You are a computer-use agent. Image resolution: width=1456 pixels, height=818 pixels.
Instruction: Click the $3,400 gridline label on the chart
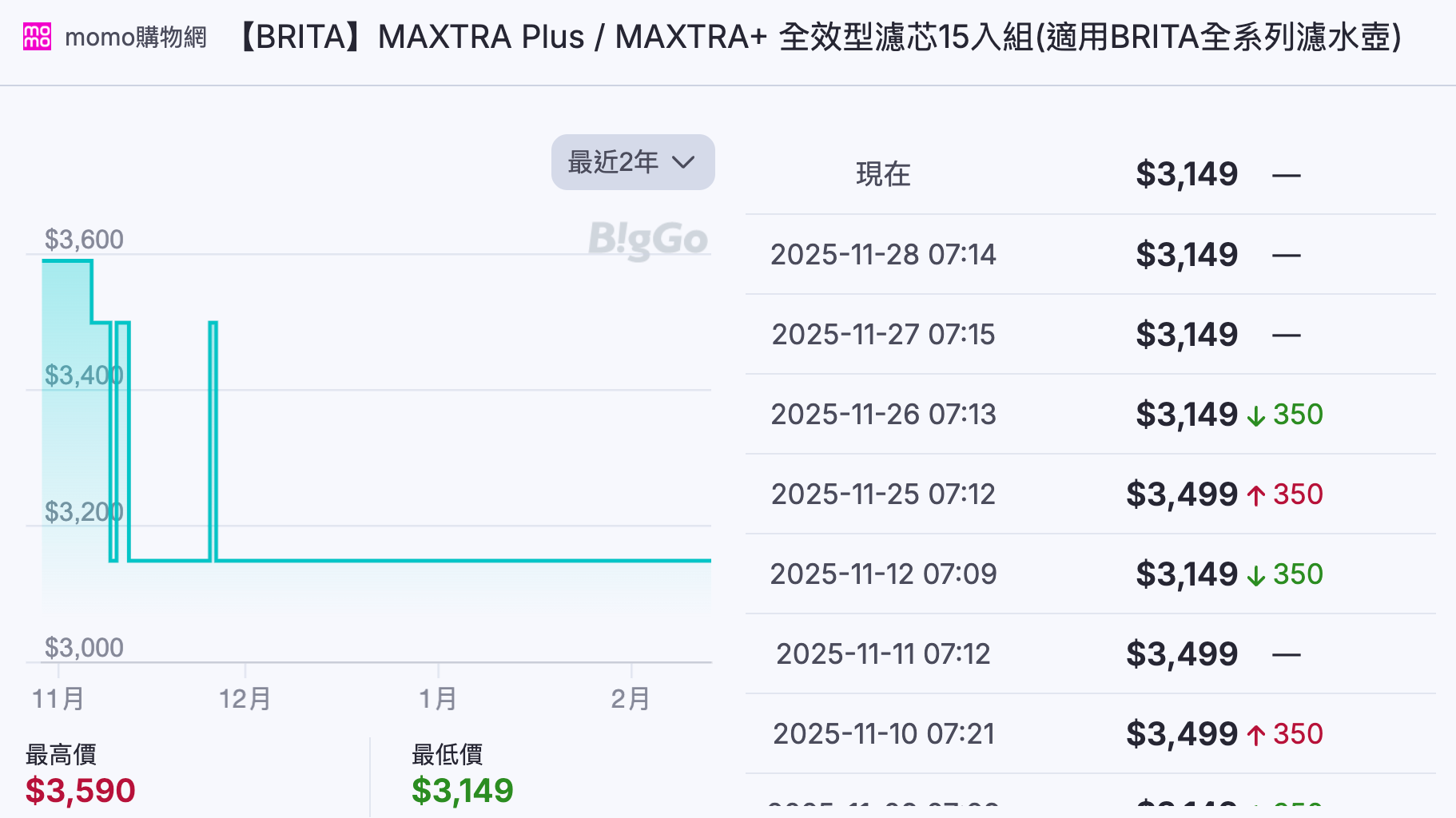[83, 375]
